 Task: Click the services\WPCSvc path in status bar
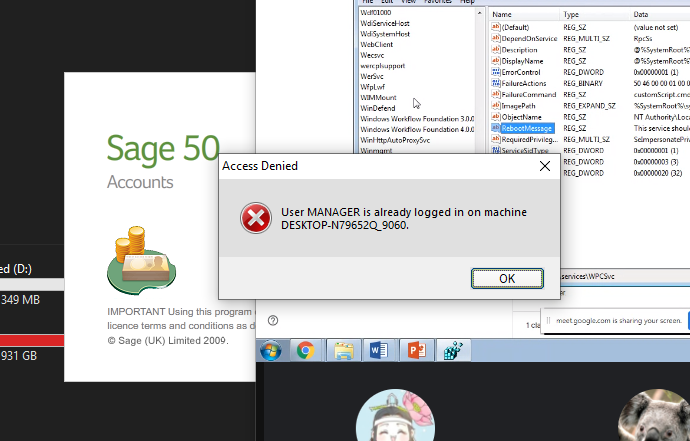(588, 276)
